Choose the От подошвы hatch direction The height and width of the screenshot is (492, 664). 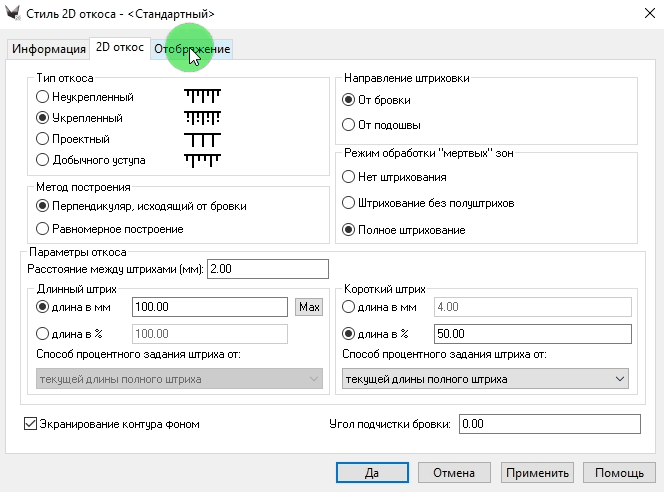pos(348,125)
